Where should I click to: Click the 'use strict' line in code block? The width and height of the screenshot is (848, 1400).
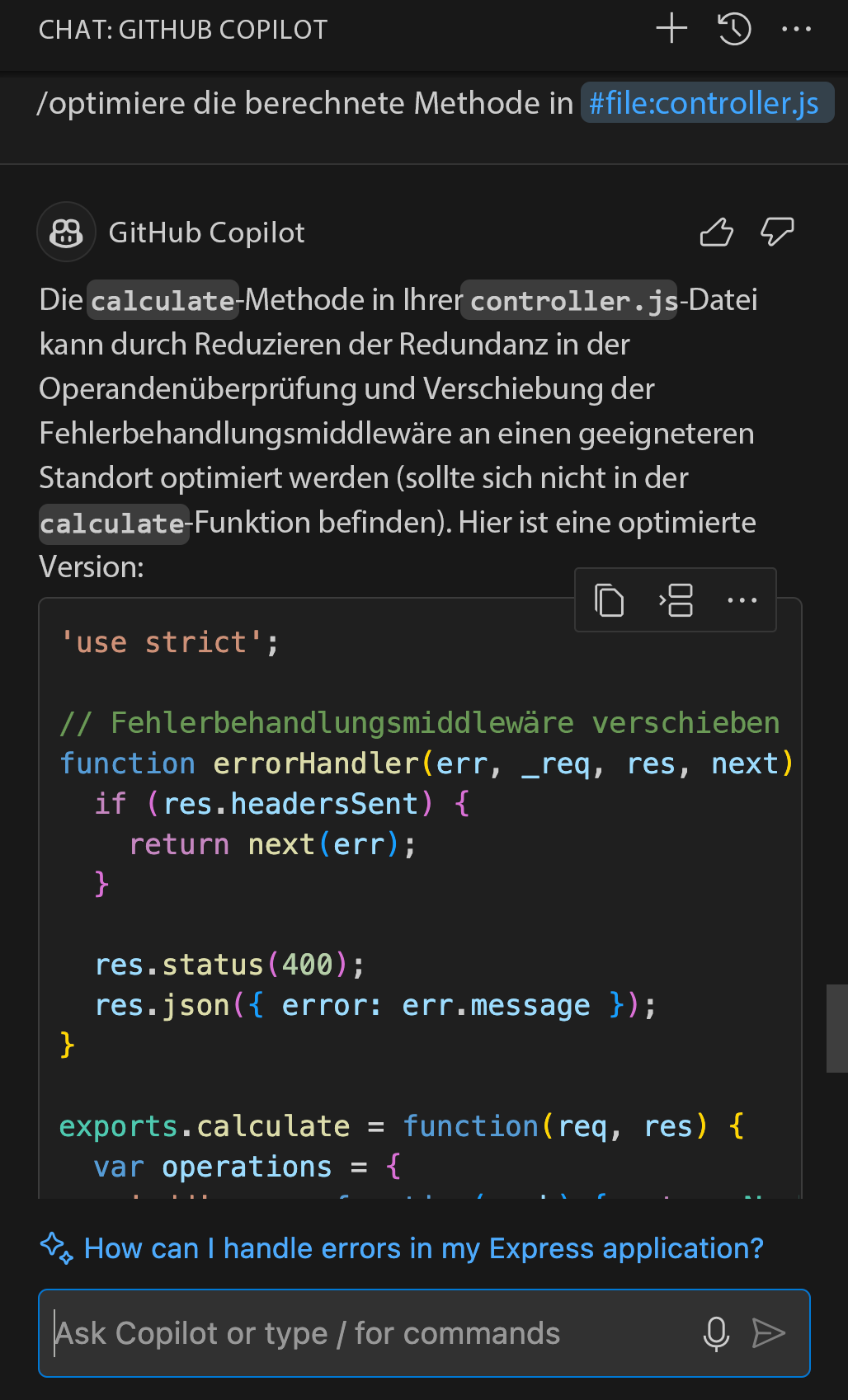click(170, 642)
